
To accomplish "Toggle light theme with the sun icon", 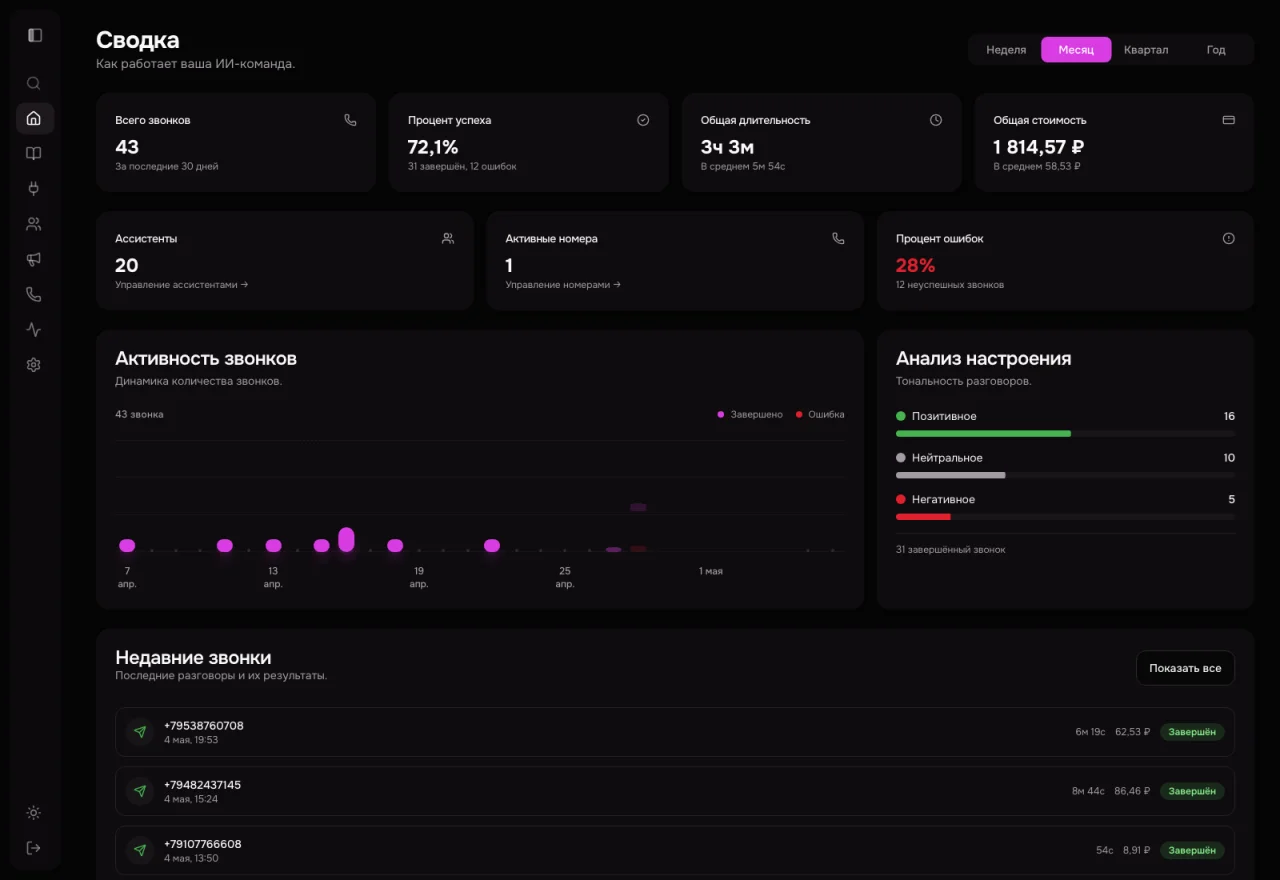I will click(x=34, y=813).
